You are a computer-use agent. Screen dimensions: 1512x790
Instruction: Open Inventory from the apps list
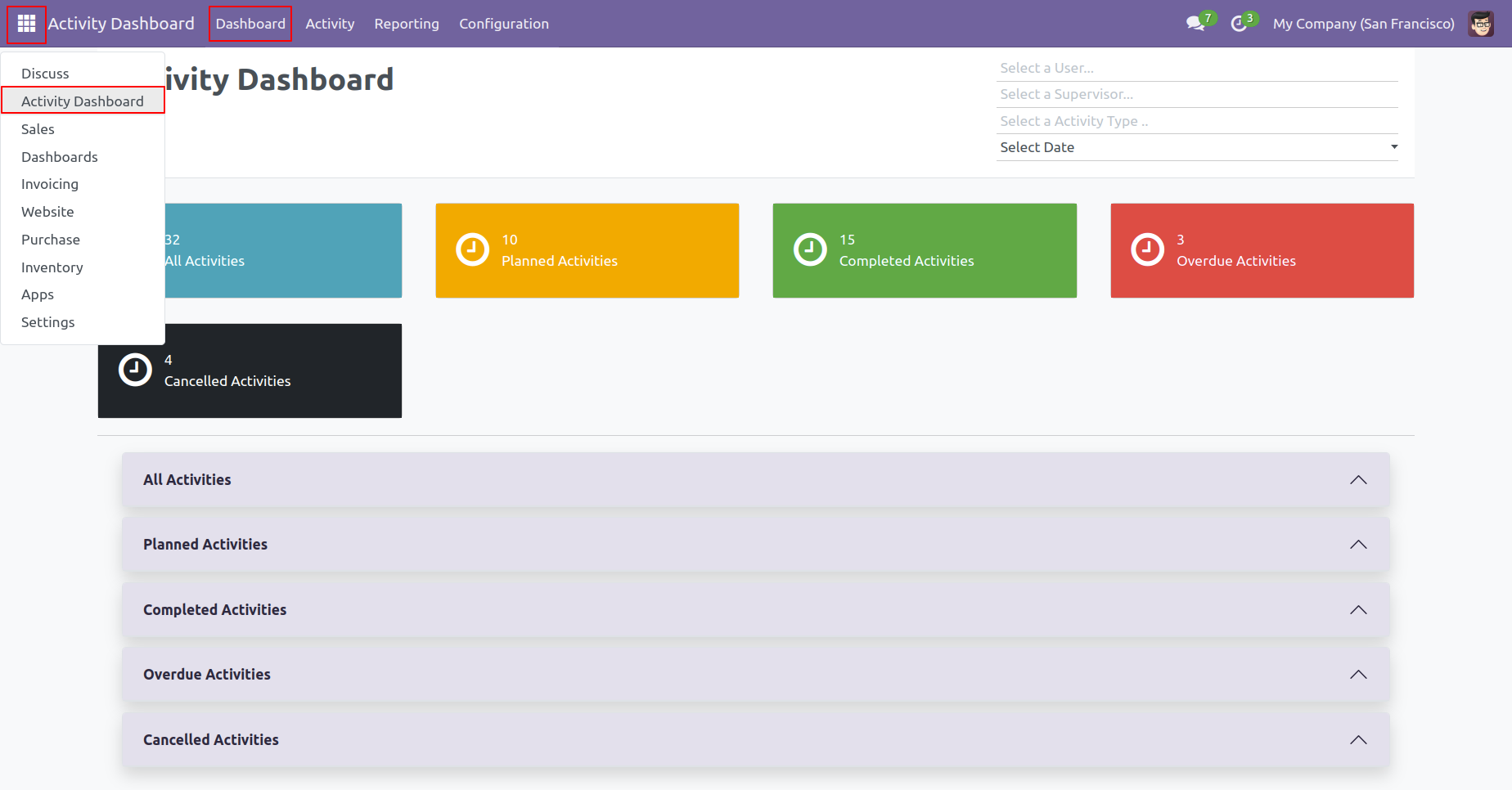(83, 267)
